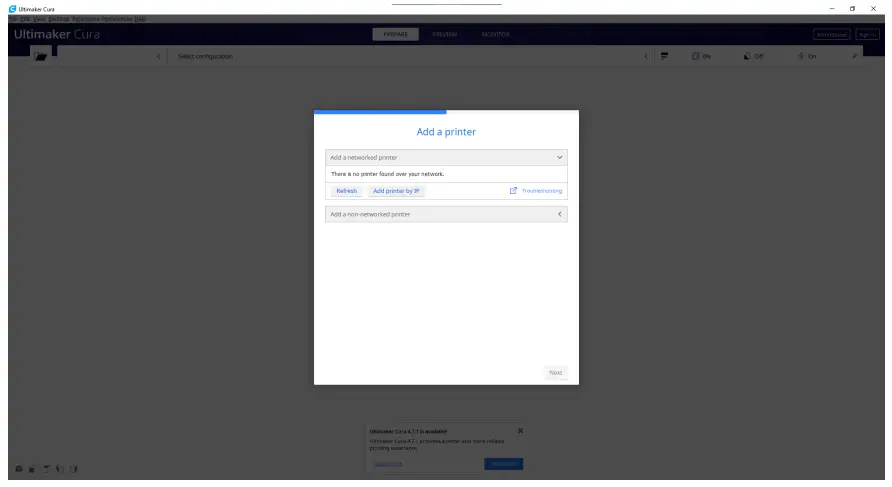Open the View menu

[39, 19]
